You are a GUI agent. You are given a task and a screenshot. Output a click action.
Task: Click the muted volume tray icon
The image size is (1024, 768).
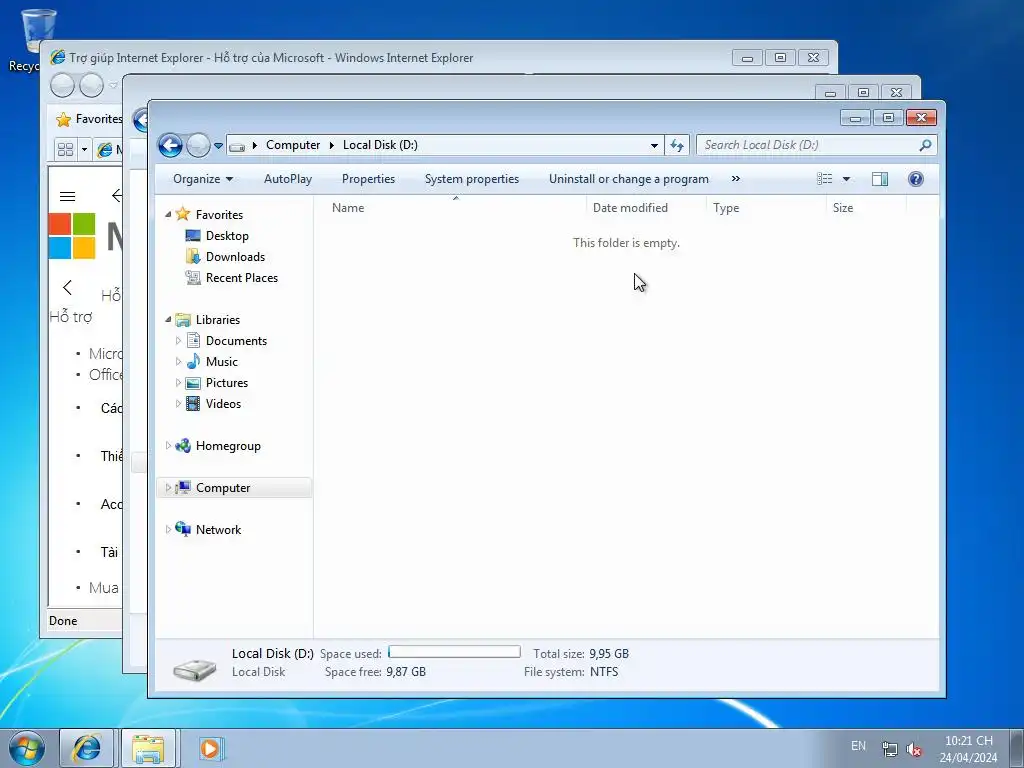click(x=914, y=750)
